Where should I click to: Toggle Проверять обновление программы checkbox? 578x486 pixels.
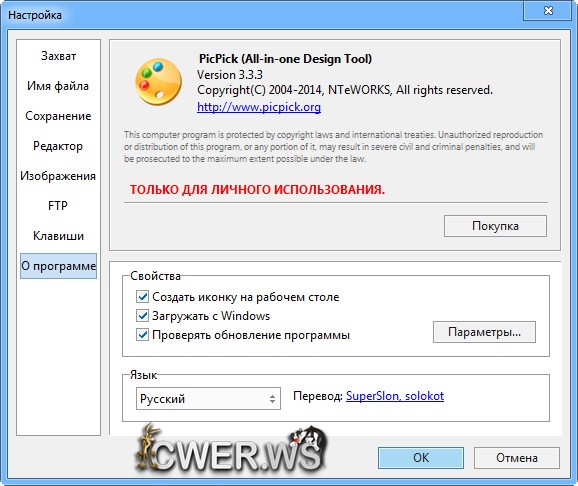[x=142, y=335]
